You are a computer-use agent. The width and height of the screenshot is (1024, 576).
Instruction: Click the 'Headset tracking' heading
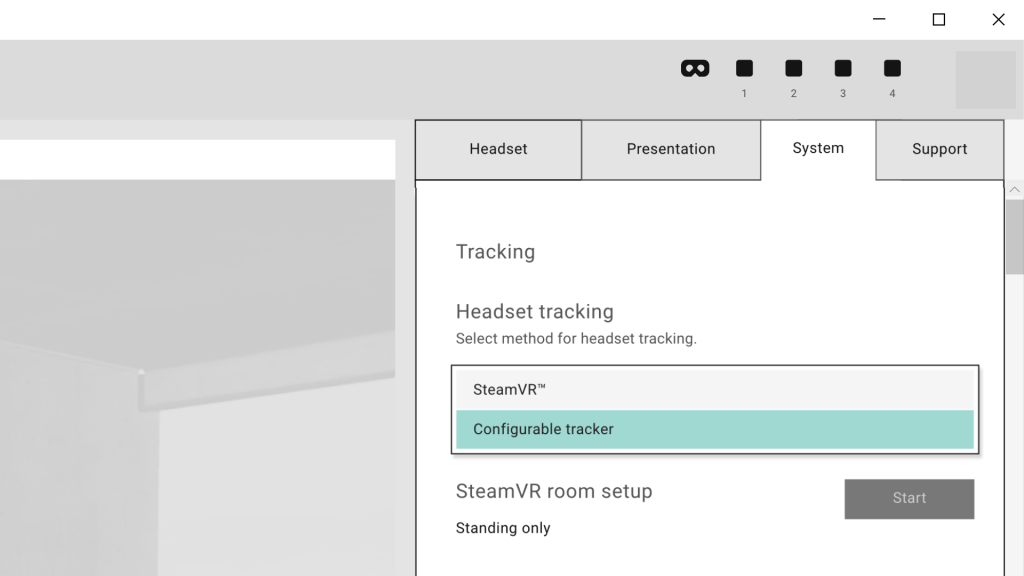[x=535, y=312]
